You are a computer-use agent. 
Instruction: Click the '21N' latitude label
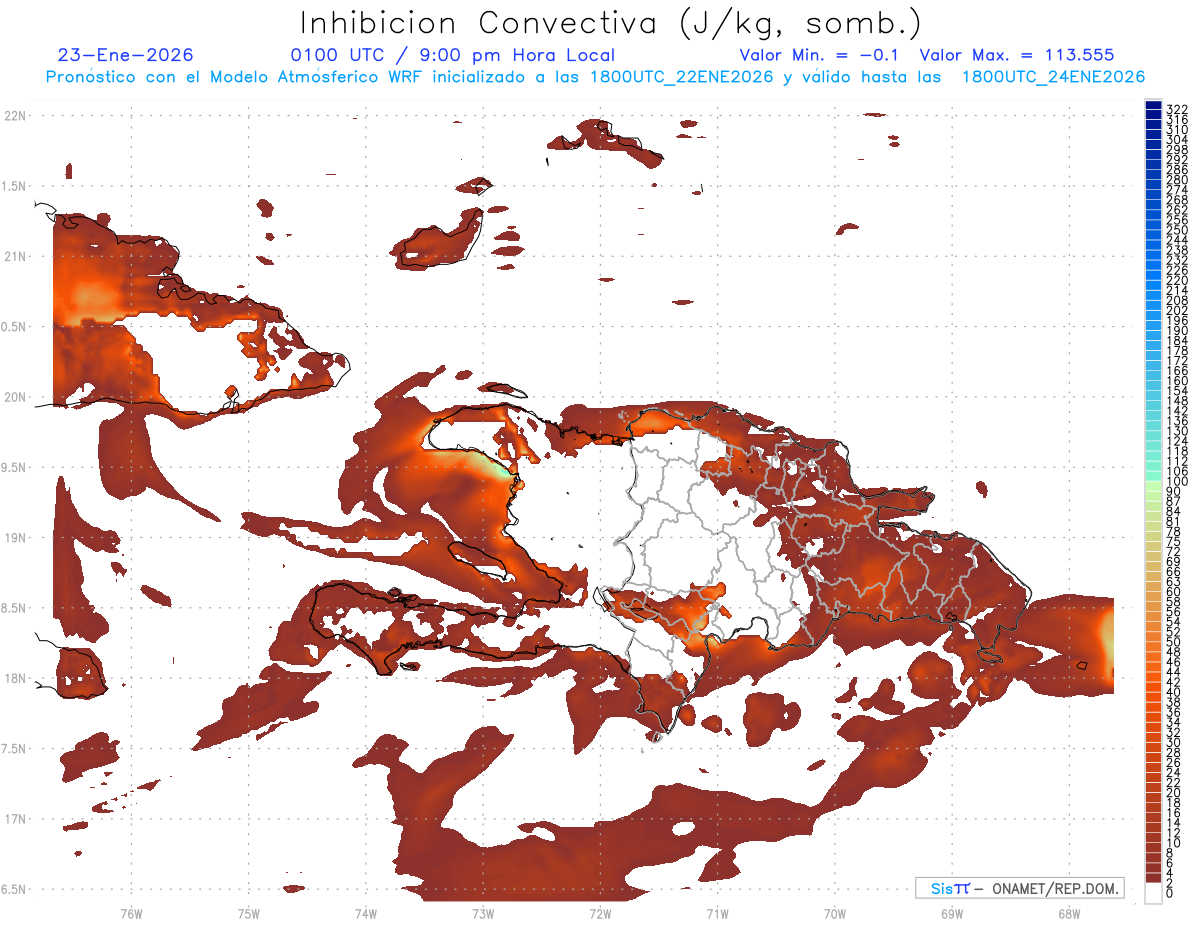[16, 257]
